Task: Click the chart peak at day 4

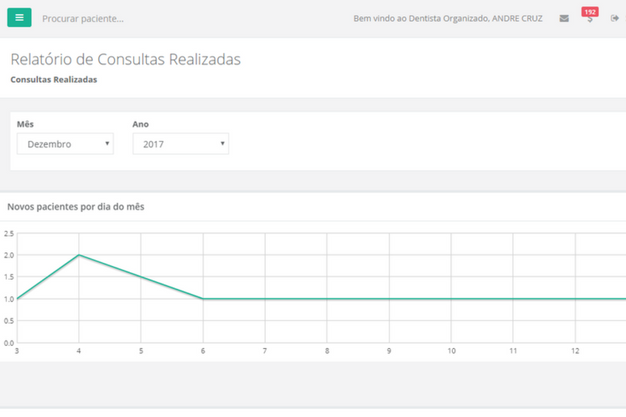Action: tap(79, 255)
